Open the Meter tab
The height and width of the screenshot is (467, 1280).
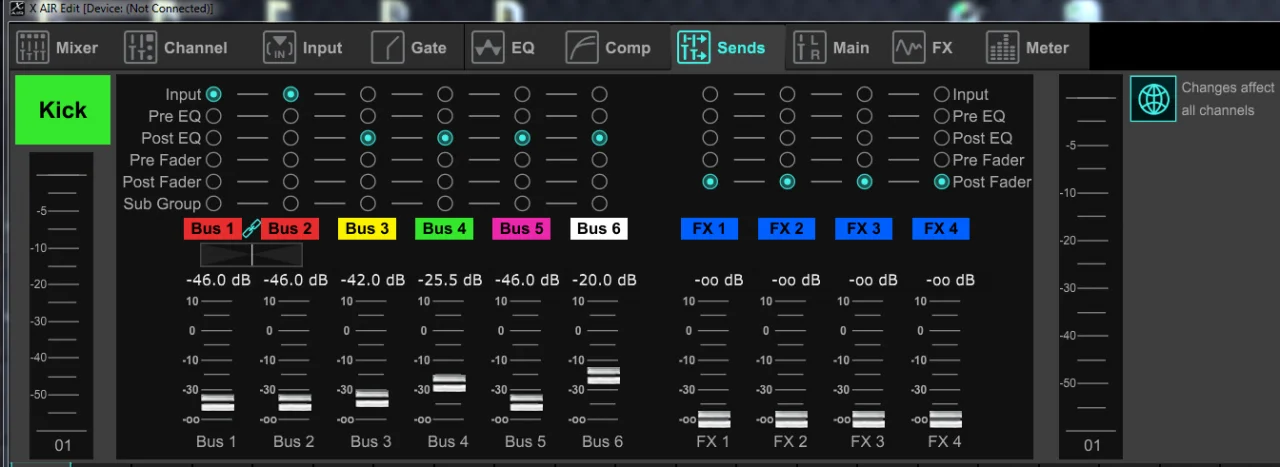click(1028, 47)
